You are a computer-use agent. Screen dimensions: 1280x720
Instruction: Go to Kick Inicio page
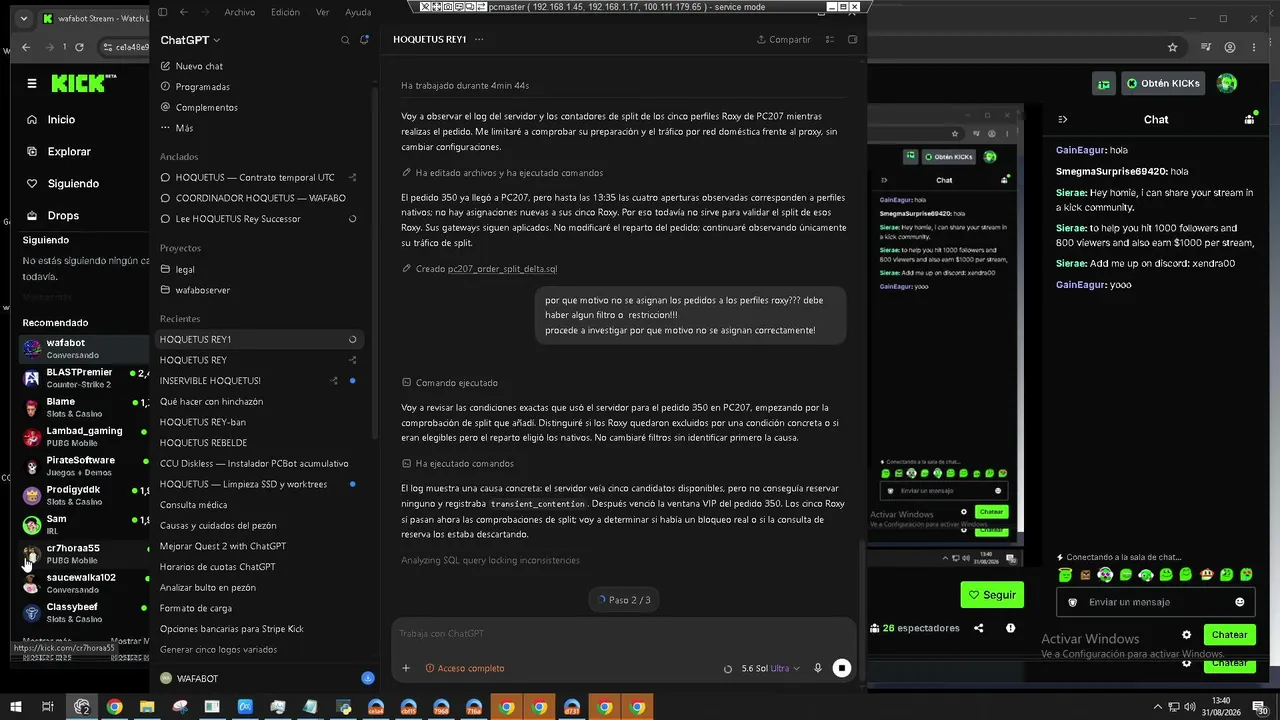pos(61,120)
